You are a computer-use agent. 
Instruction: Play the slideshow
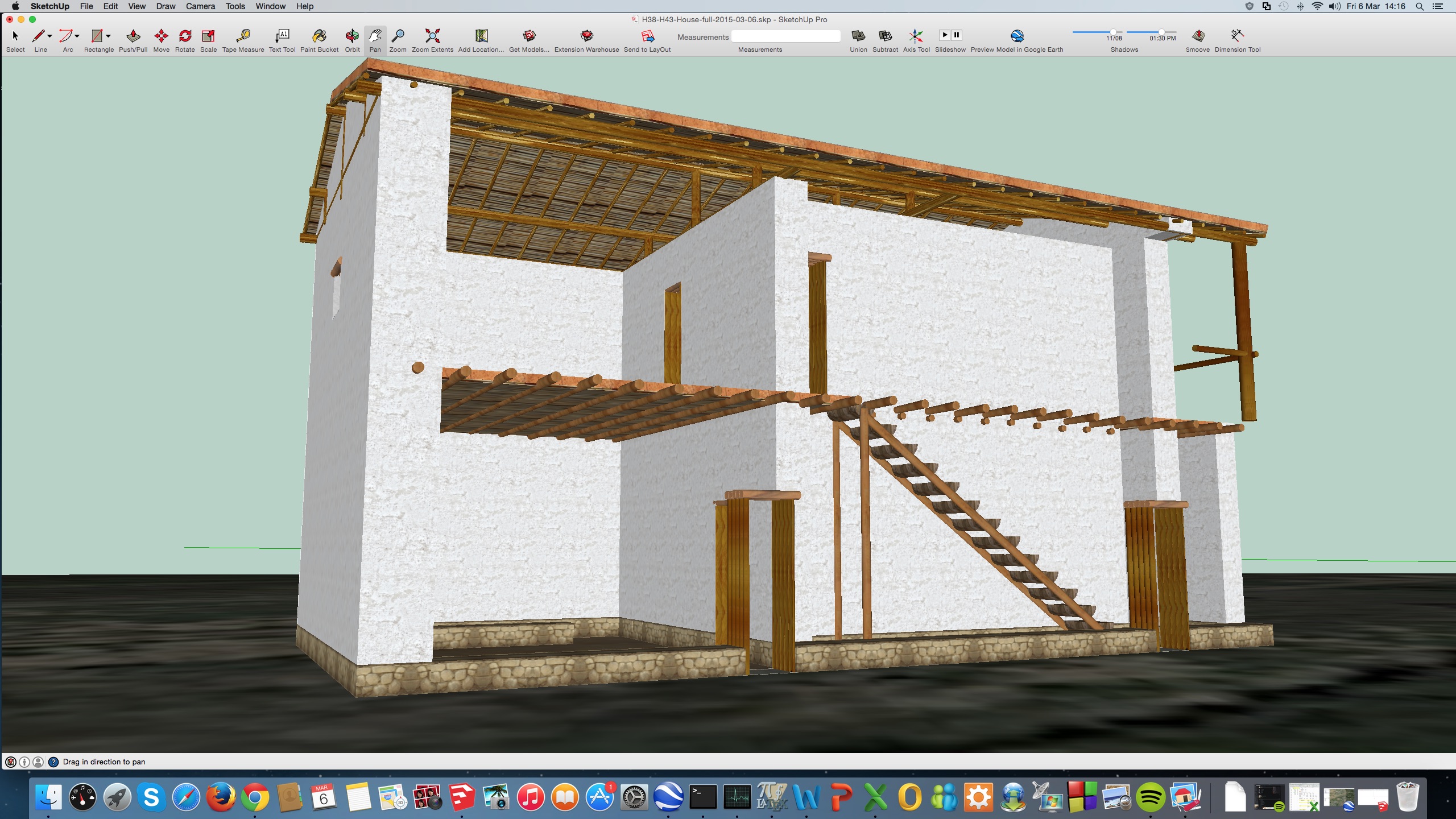(x=944, y=35)
